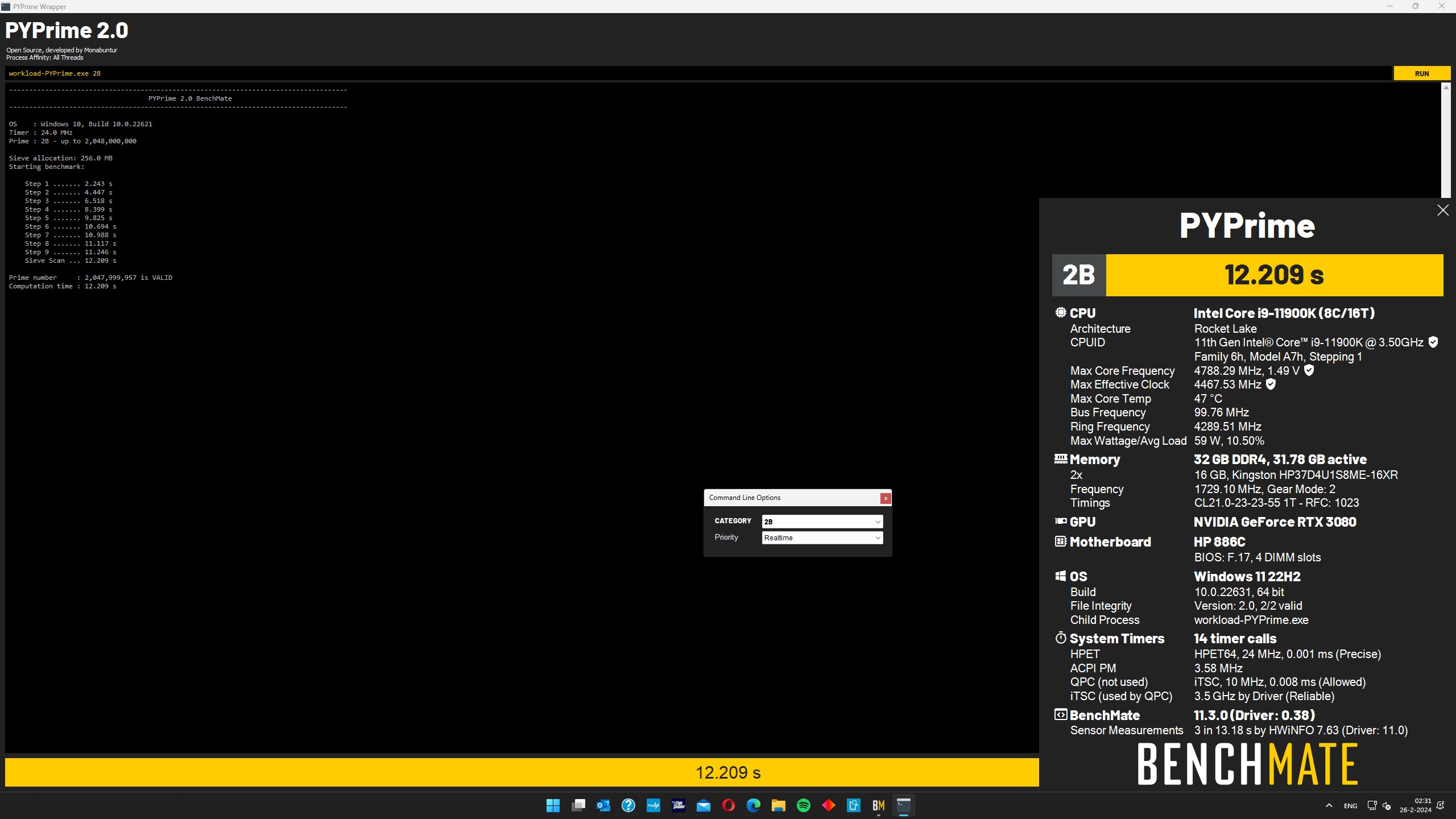
Task: Click the muted volume tray icon
Action: click(x=1387, y=806)
